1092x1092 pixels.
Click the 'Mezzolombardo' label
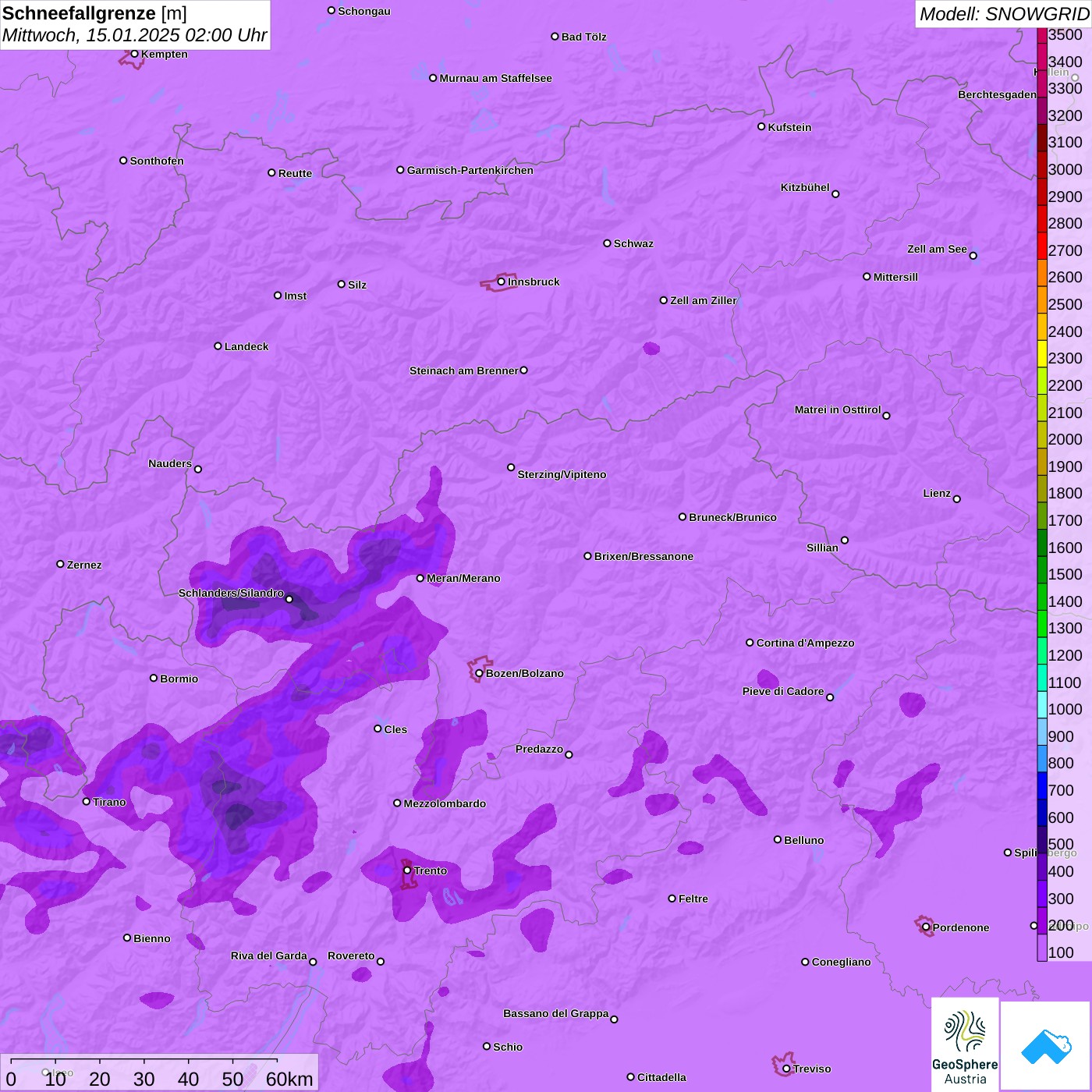(x=445, y=803)
